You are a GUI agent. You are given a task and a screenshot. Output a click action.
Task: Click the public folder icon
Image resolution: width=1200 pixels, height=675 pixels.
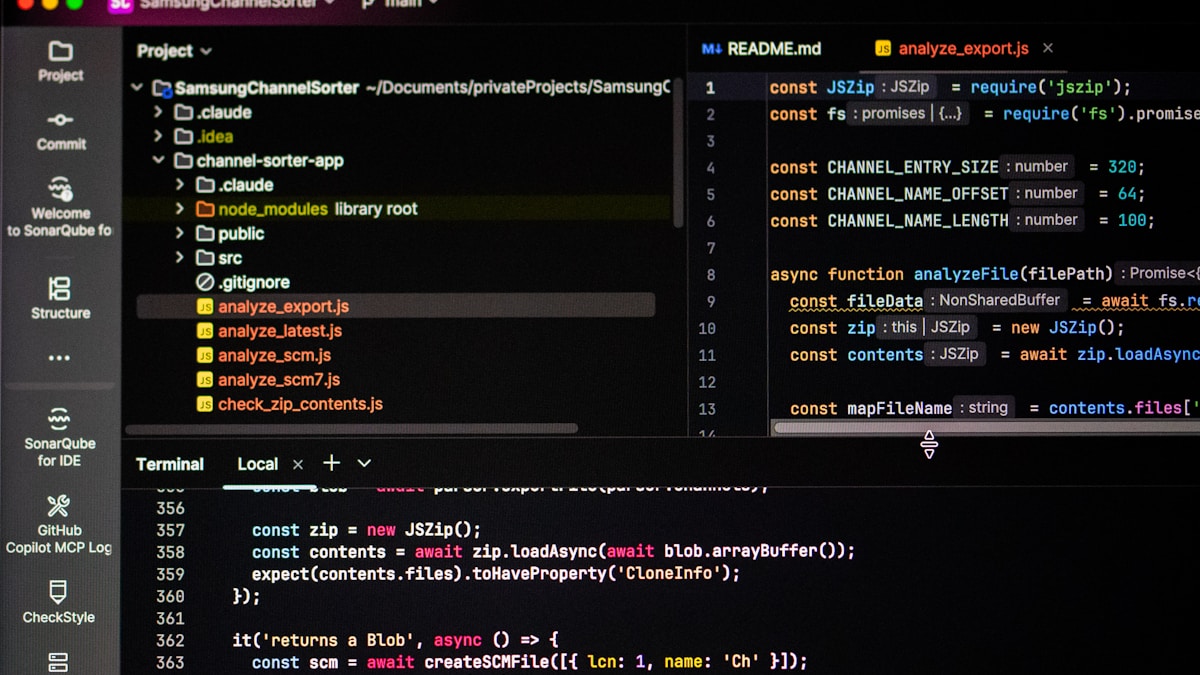click(x=205, y=233)
